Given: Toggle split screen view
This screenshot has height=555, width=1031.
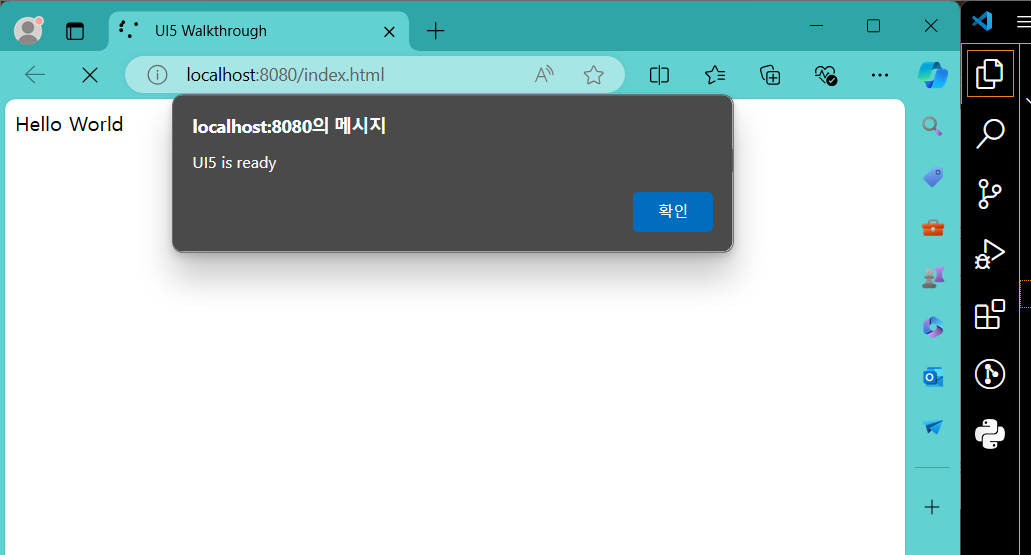Looking at the screenshot, I should pyautogui.click(x=659, y=75).
